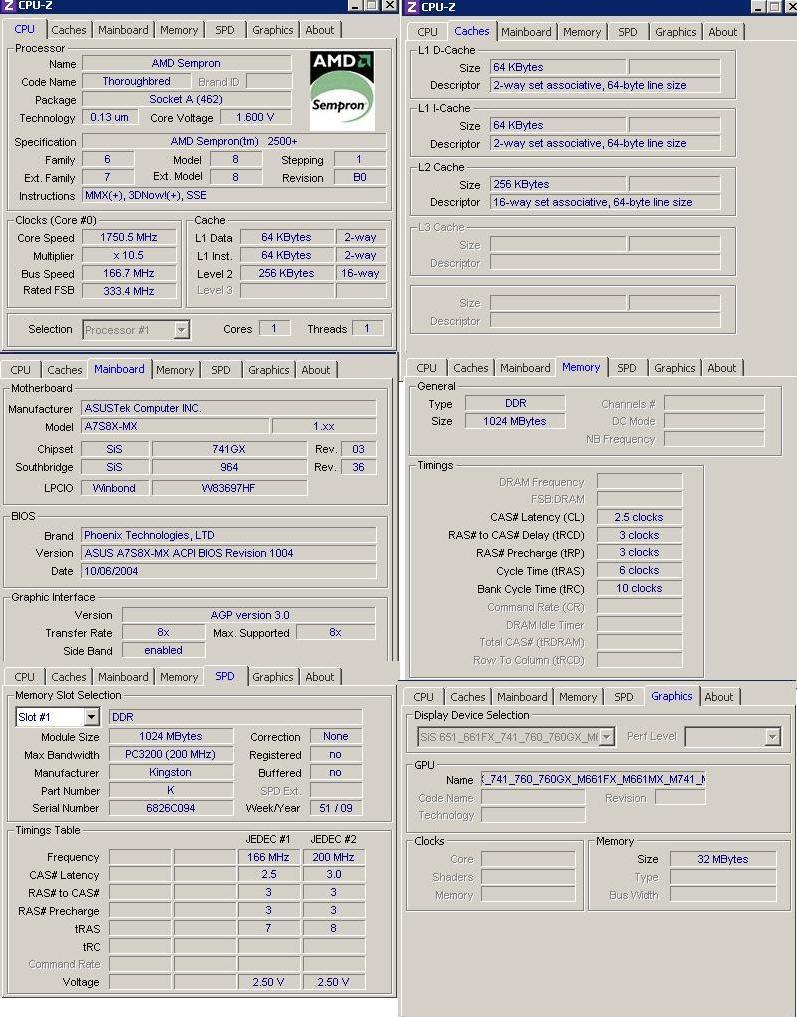797x1017 pixels.
Task: Switch to the Graphics tab above Memory Slot Selection
Action: tap(272, 676)
